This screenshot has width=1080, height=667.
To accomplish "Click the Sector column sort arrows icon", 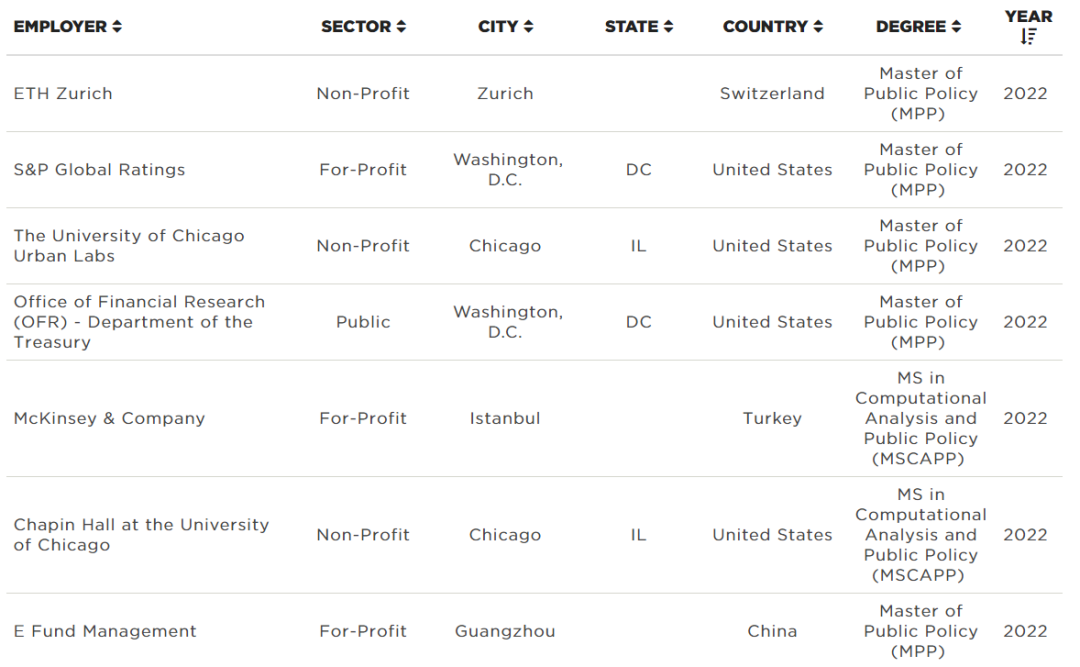I will [x=402, y=27].
